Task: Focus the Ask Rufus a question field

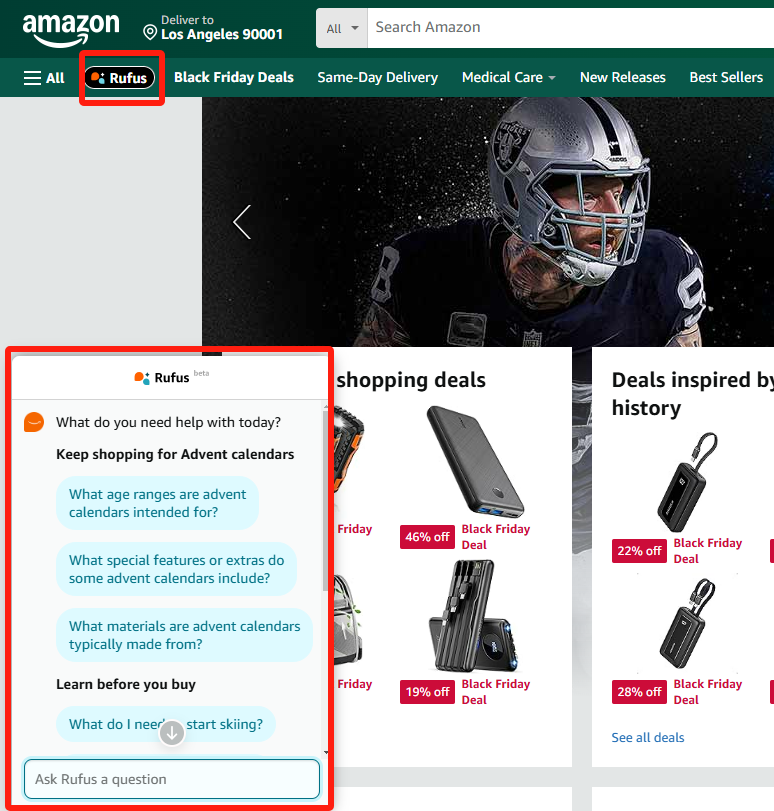Action: coord(171,779)
